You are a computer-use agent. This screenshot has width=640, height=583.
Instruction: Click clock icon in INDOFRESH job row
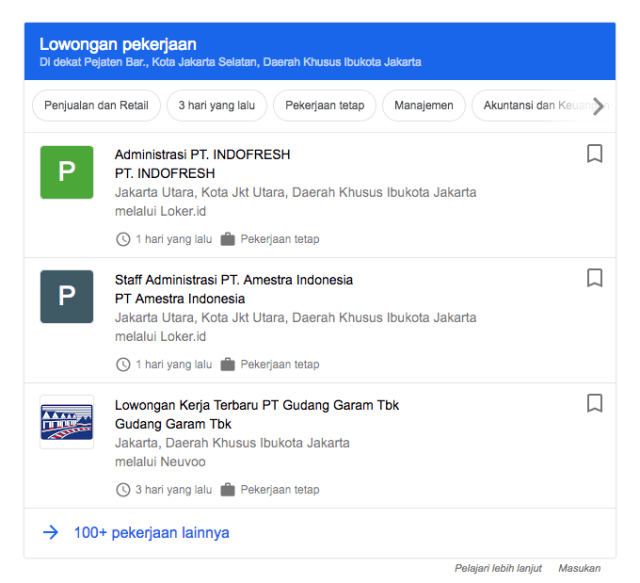click(x=123, y=239)
